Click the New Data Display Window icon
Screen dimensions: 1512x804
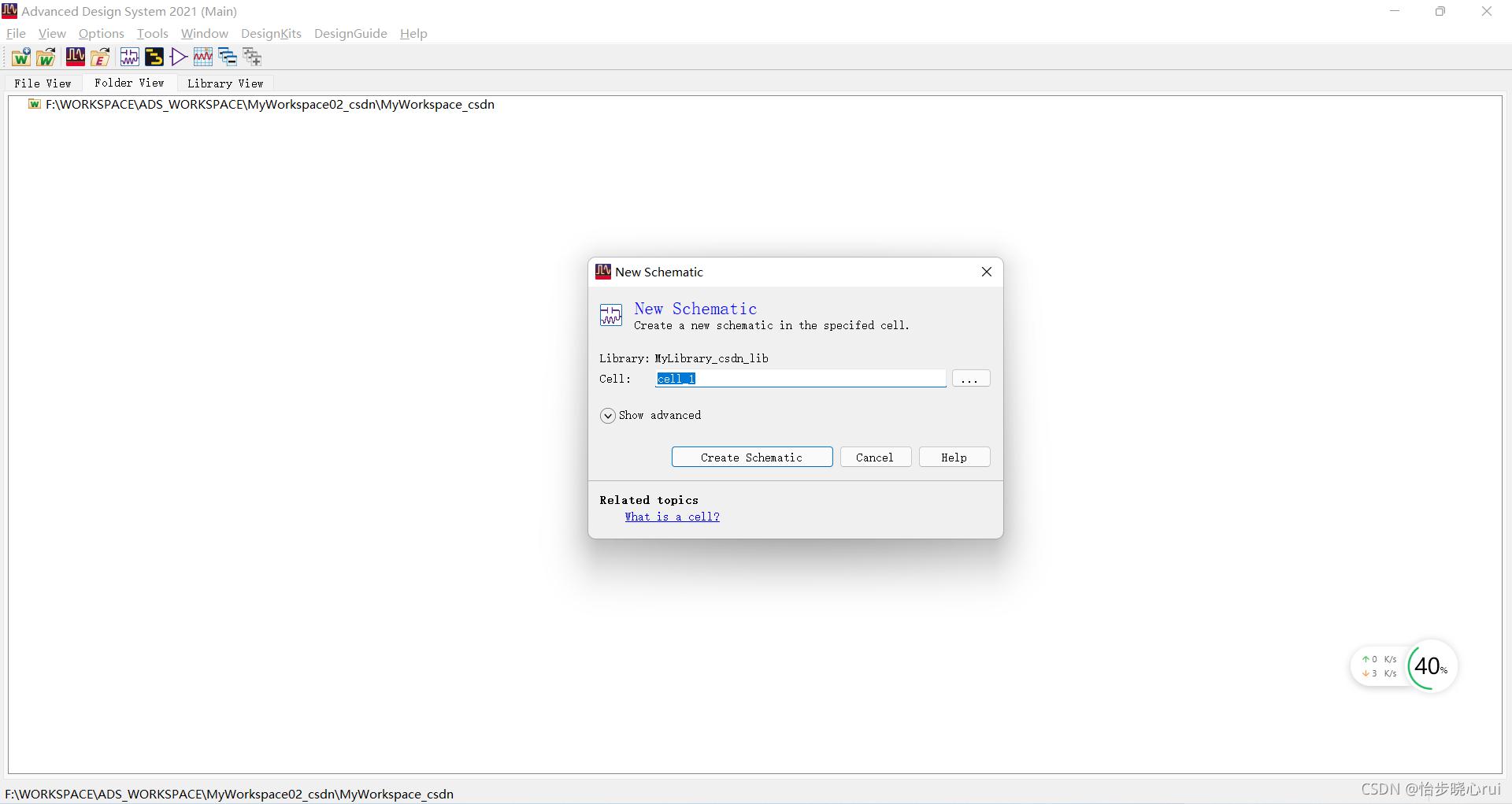point(203,57)
